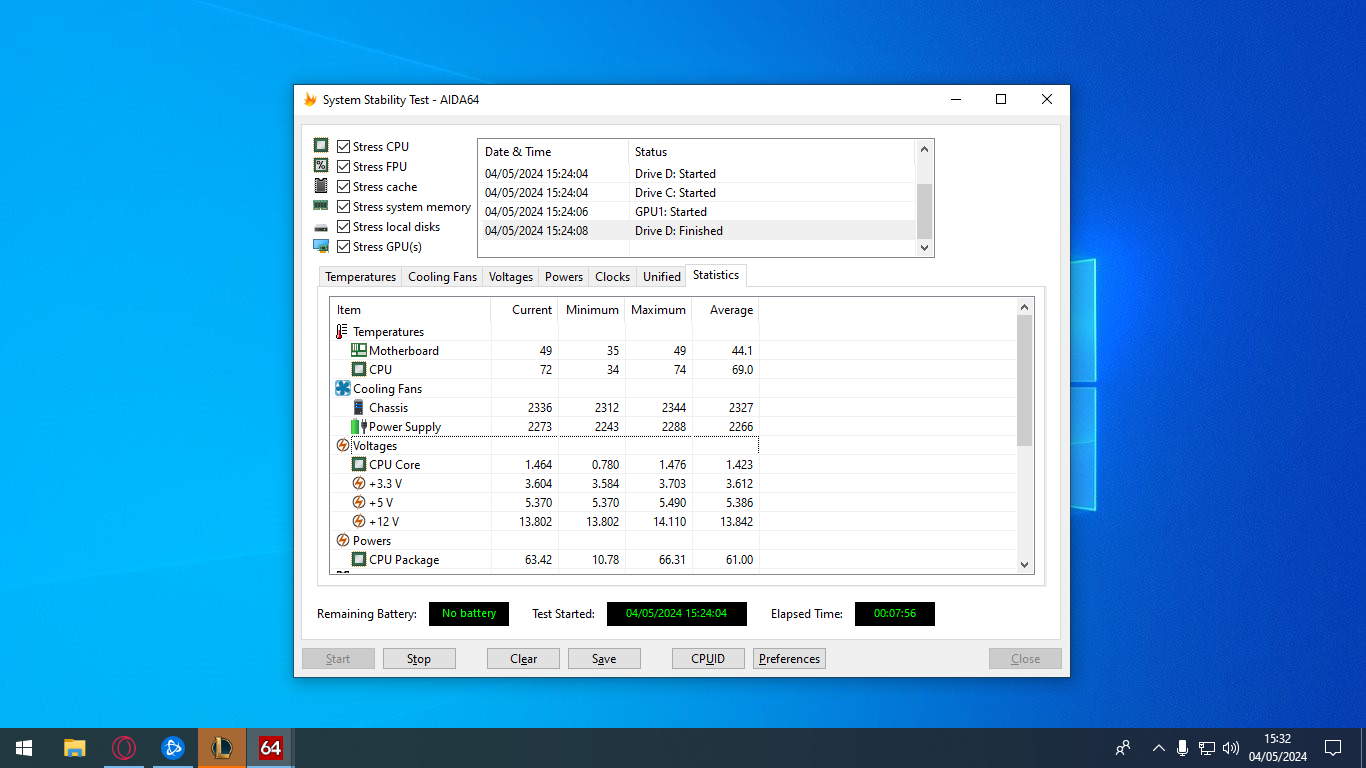
Task: Click the lightning icon of Powers group
Action: 343,540
